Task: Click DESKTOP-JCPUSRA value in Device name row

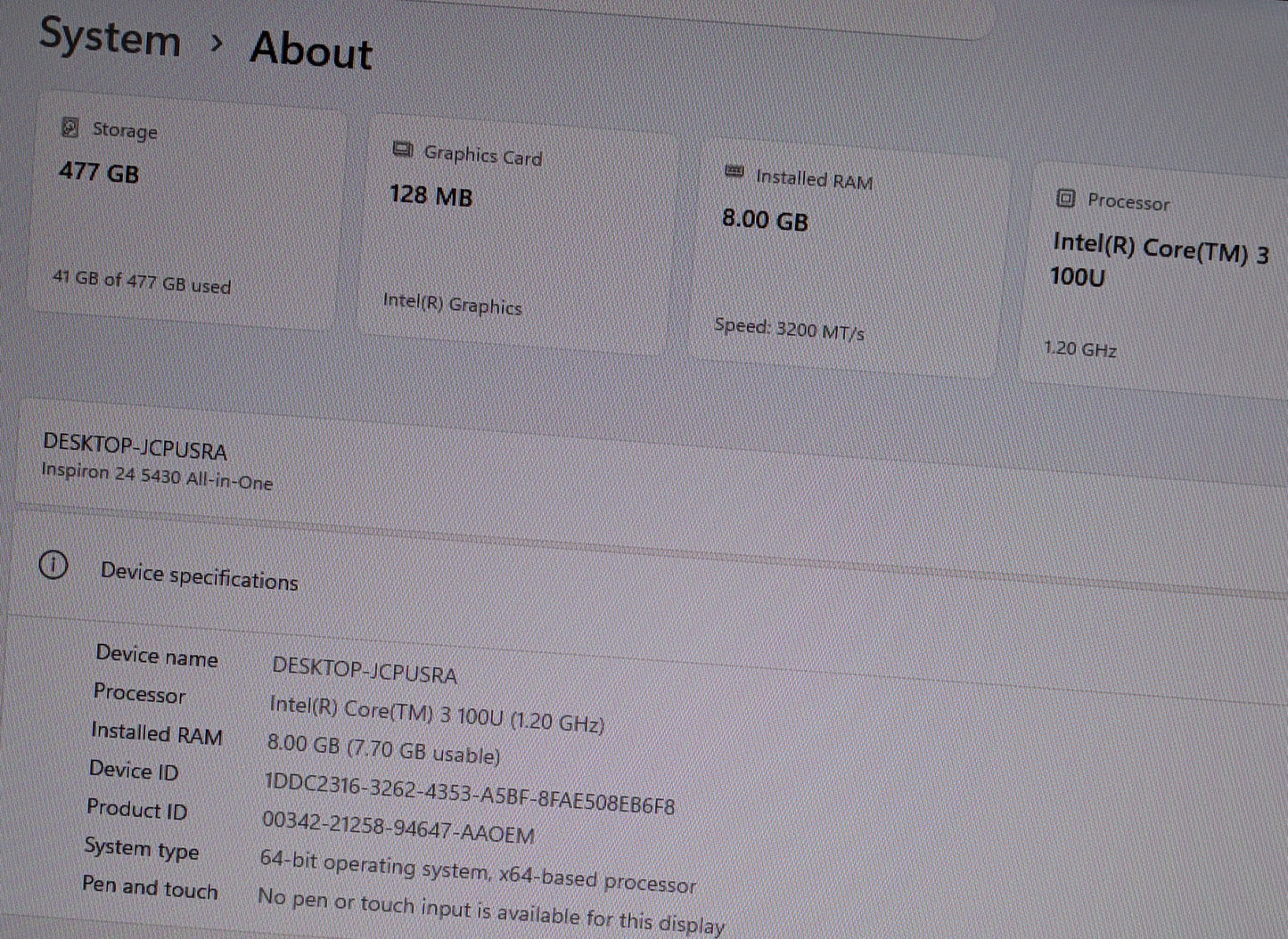Action: pos(365,670)
